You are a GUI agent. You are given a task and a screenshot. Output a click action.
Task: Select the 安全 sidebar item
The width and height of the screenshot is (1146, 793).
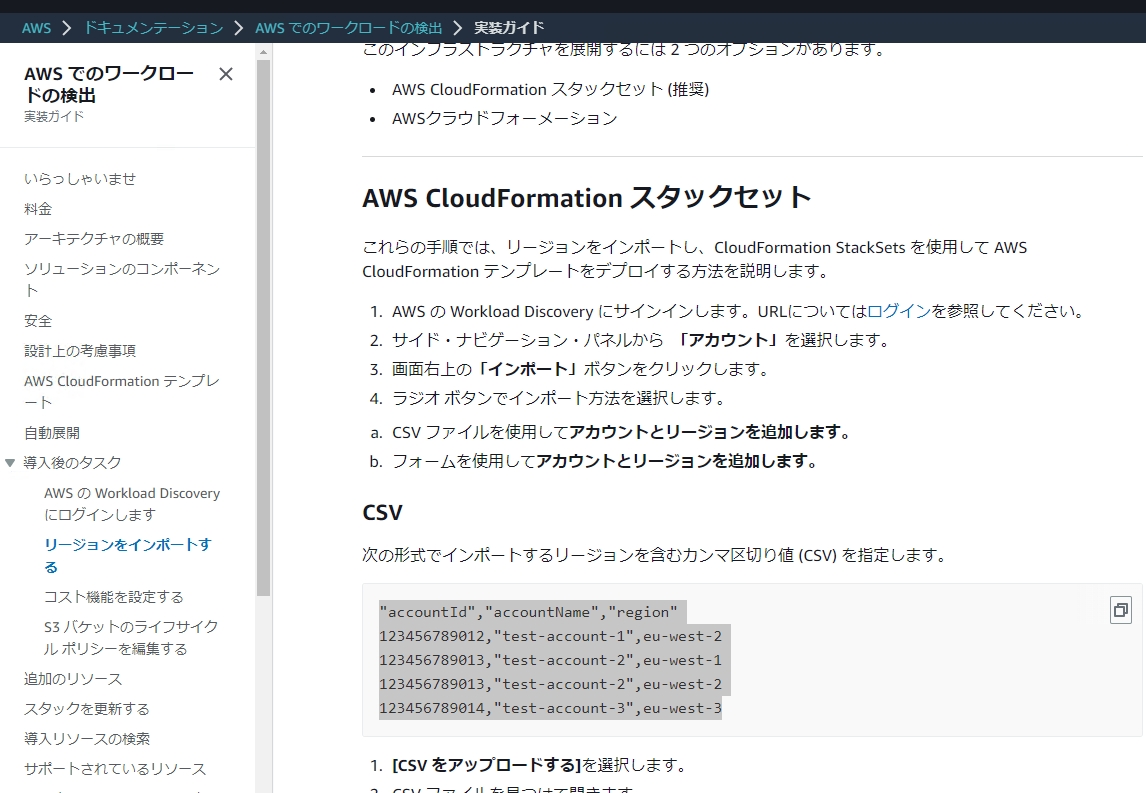pyautogui.click(x=39, y=320)
